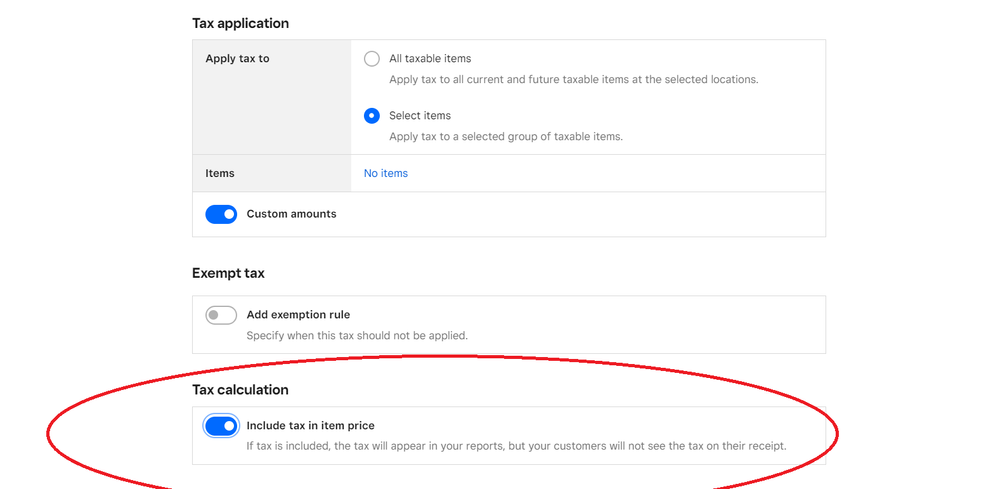Click the "All taxable items" label text
998x489 pixels.
click(x=430, y=59)
